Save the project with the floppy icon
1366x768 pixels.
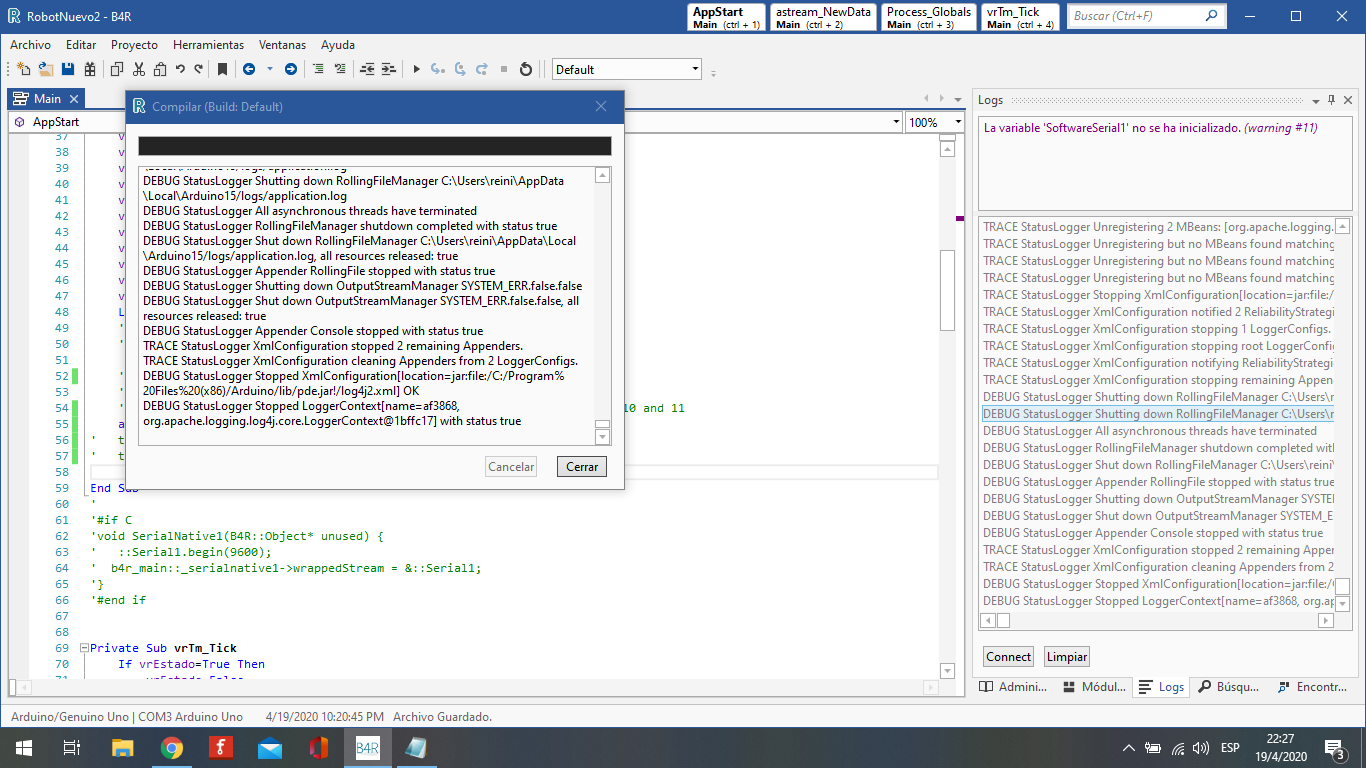[68, 69]
